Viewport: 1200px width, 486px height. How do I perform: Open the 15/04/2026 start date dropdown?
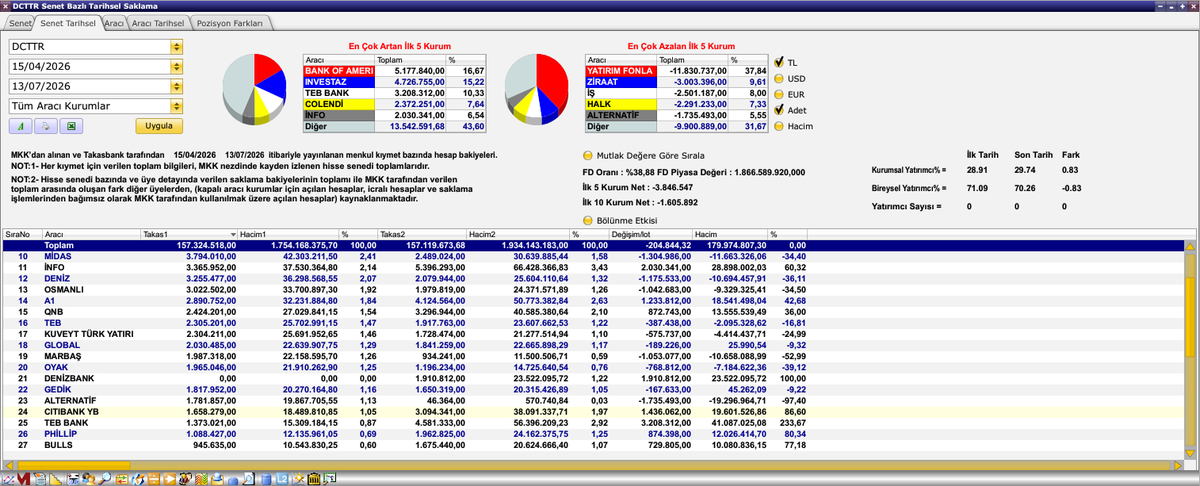point(177,66)
